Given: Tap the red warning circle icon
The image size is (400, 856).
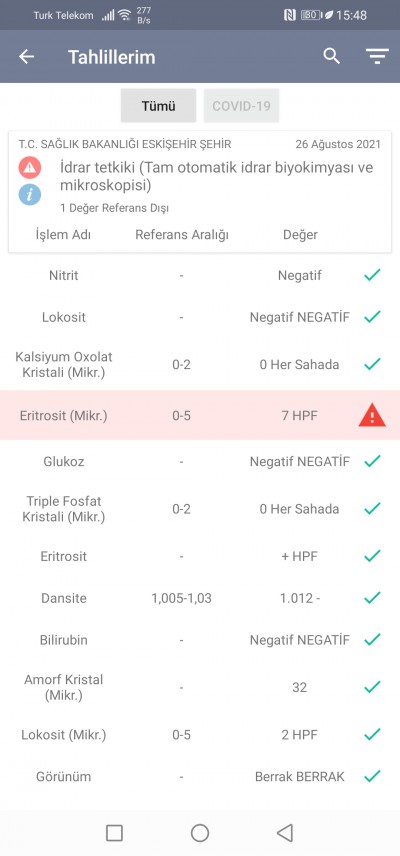Looking at the screenshot, I should (29, 168).
